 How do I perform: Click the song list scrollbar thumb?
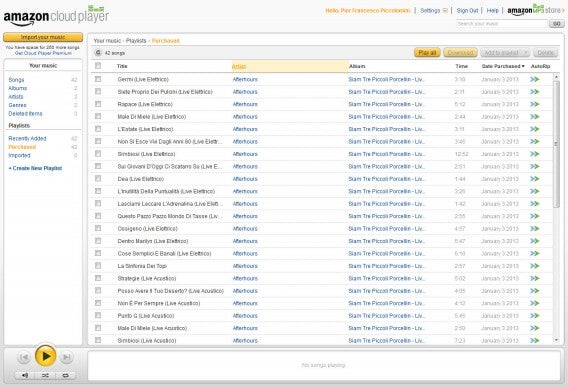pos(556,144)
